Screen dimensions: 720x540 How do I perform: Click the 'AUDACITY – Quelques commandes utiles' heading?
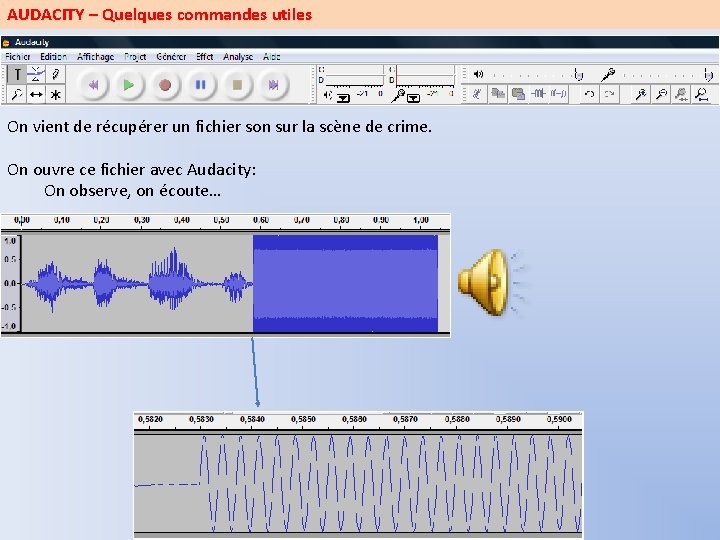(159, 15)
